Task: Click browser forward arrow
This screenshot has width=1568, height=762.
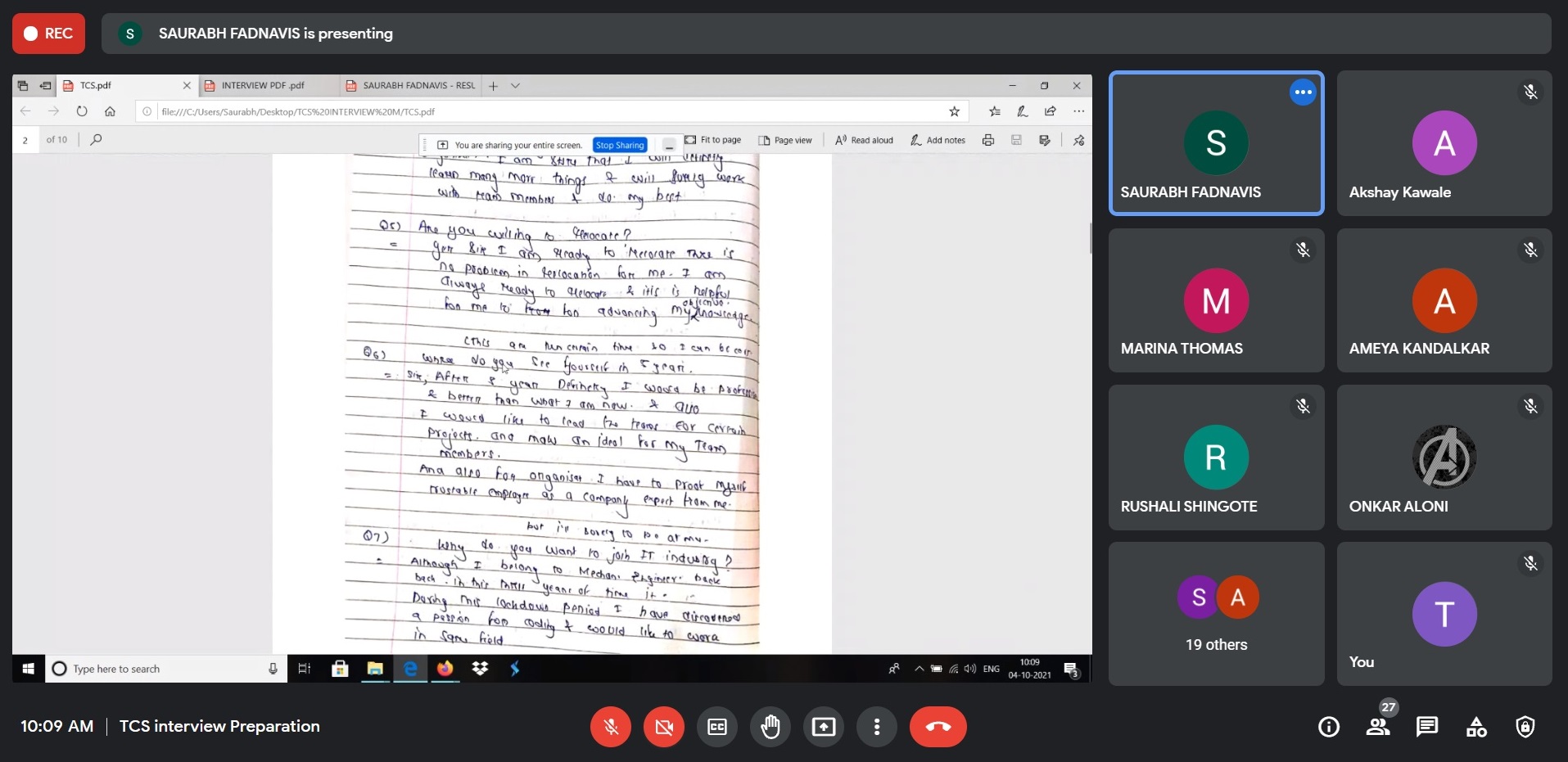Action: pyautogui.click(x=53, y=111)
